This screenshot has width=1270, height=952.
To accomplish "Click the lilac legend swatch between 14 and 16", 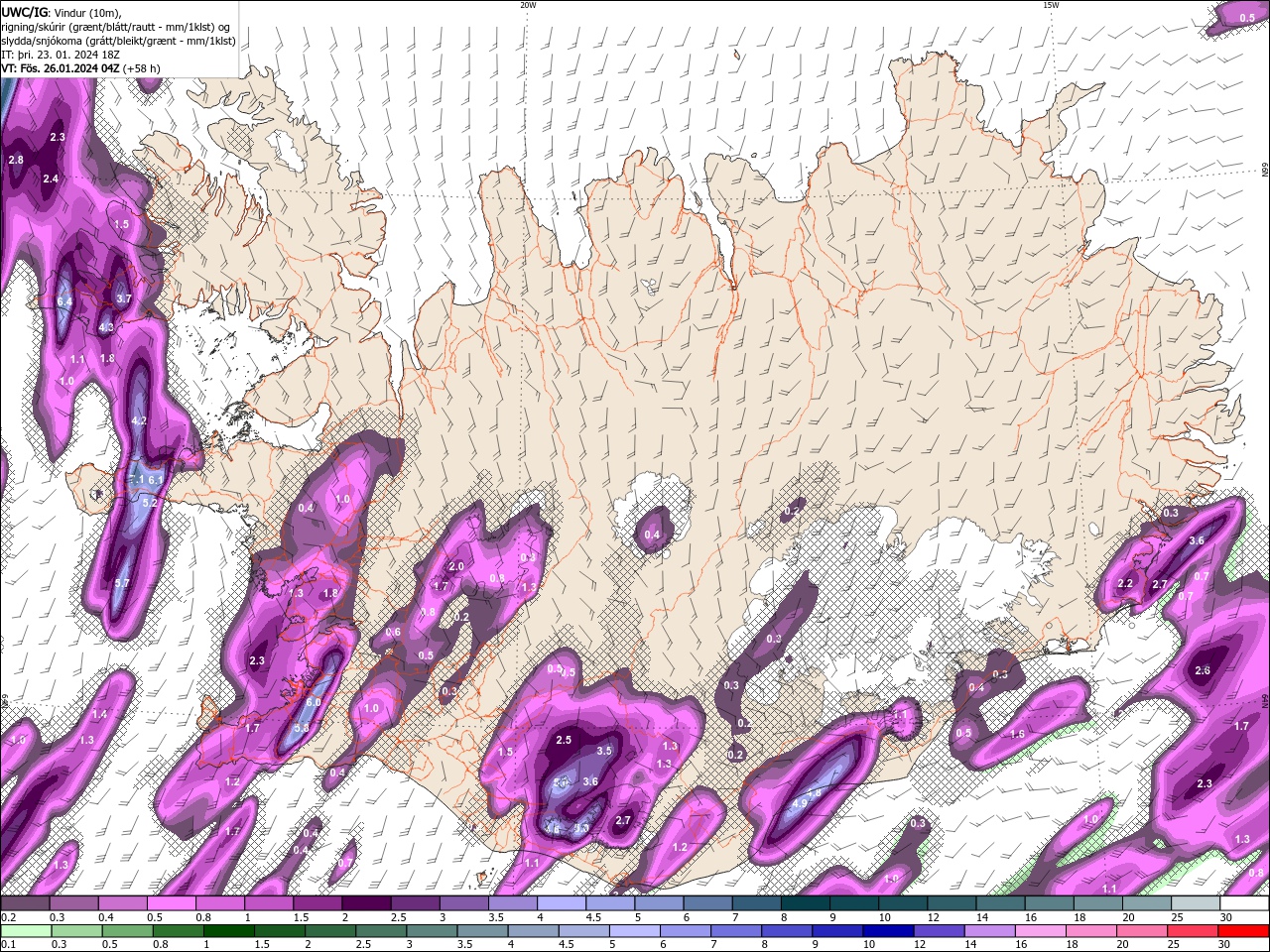I will 988,931.
